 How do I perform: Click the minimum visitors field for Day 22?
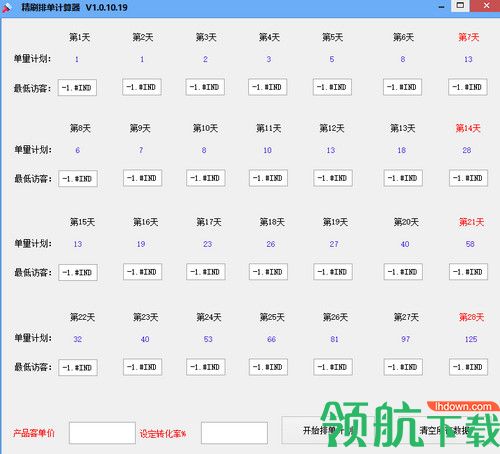[x=78, y=367]
